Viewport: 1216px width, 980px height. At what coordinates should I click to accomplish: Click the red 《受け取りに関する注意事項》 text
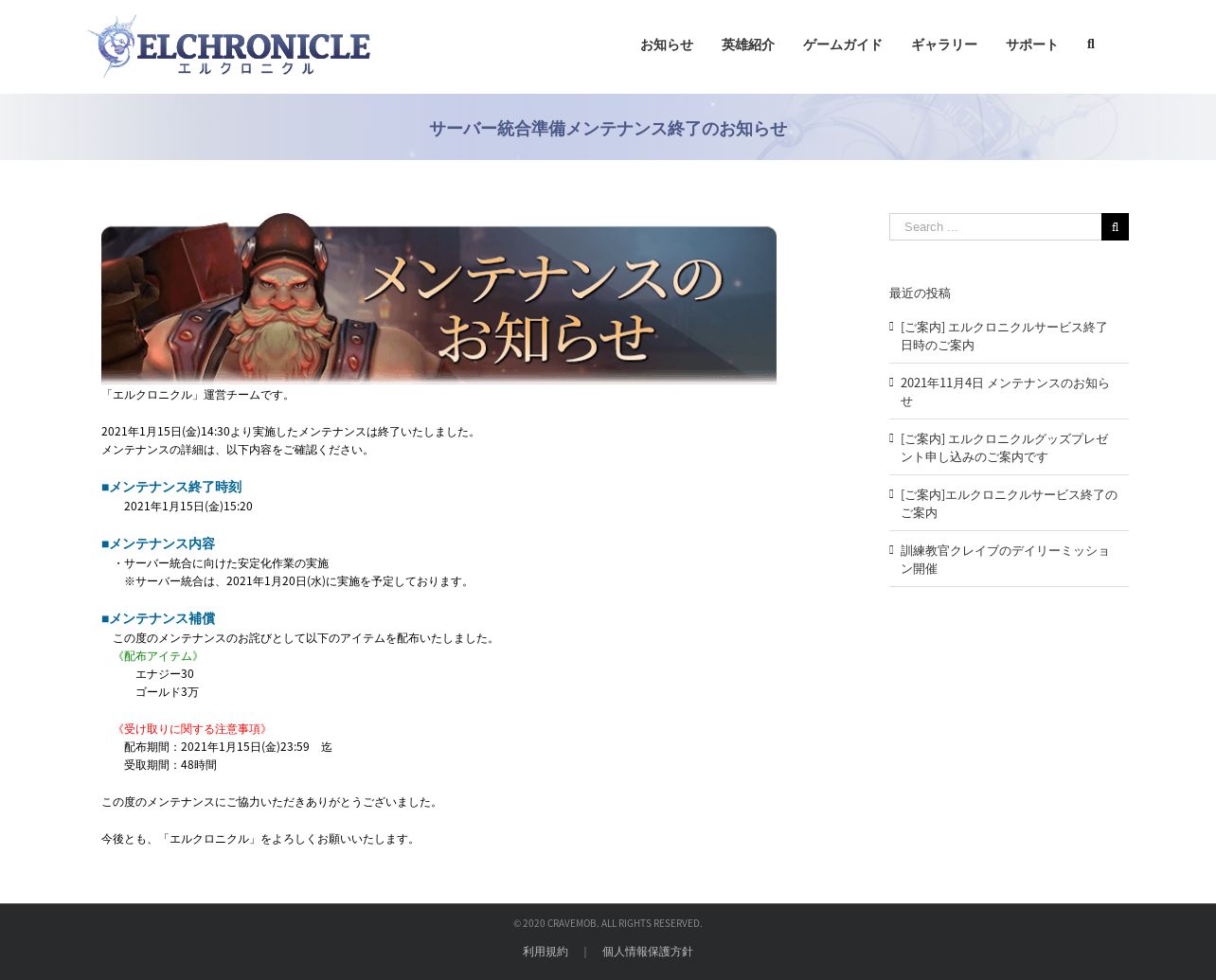pos(192,729)
